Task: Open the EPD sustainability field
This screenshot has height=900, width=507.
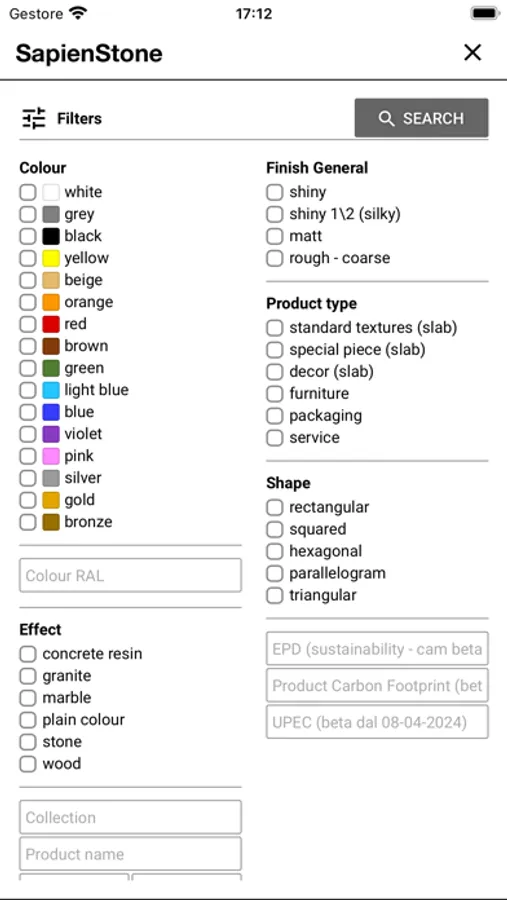Action: [x=377, y=649]
